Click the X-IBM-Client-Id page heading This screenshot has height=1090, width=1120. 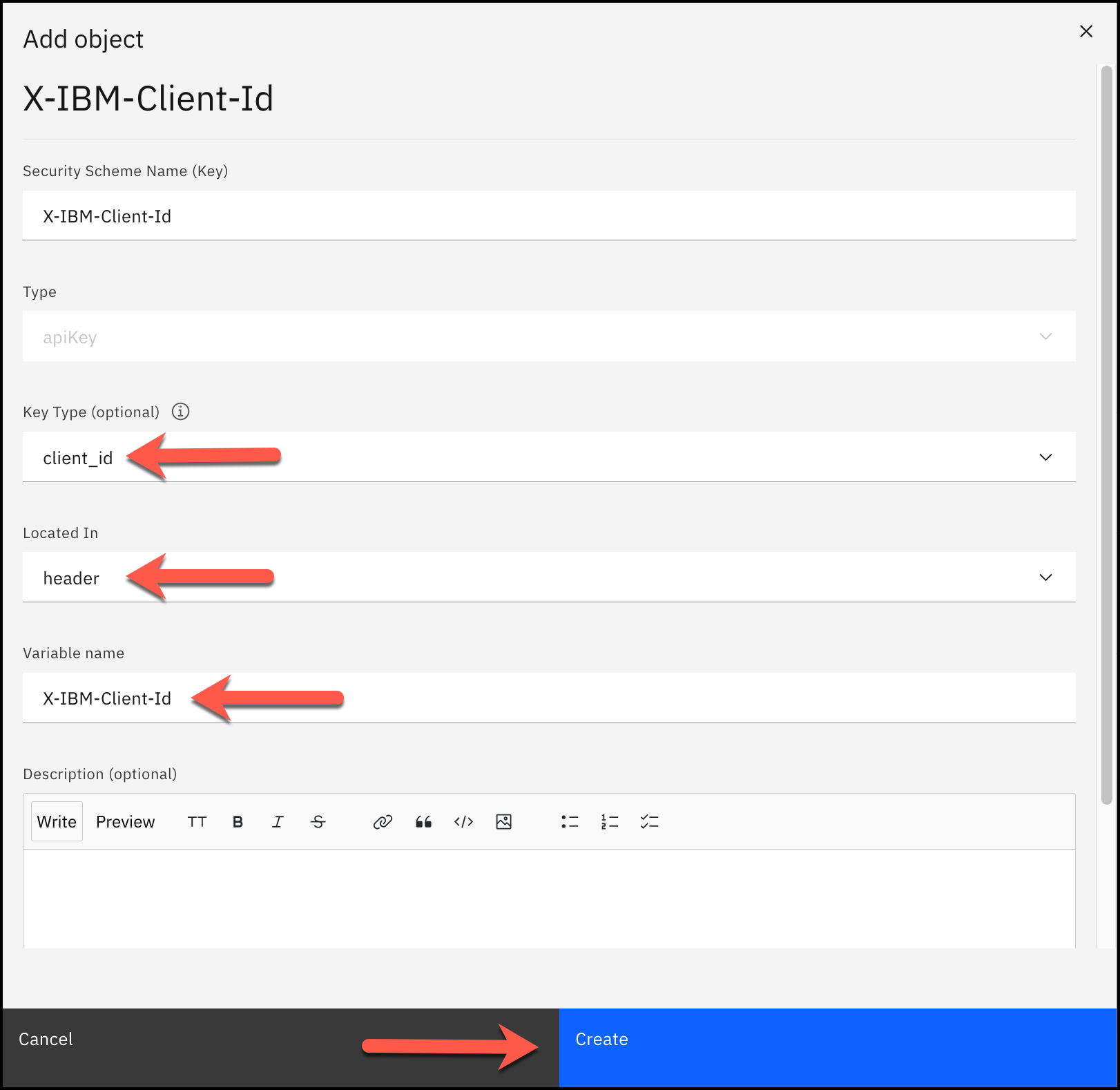pyautogui.click(x=148, y=98)
